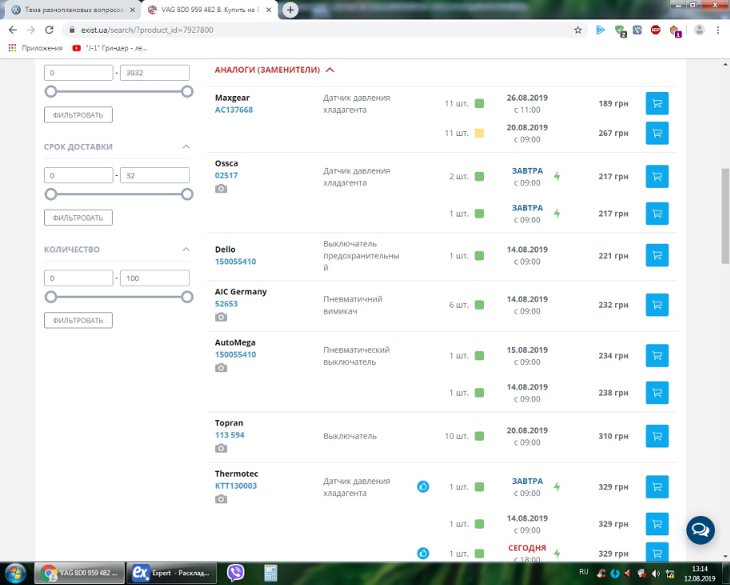Open photo icon for Ossca 02517
Viewport: 730px width, 585px height.
pos(221,188)
